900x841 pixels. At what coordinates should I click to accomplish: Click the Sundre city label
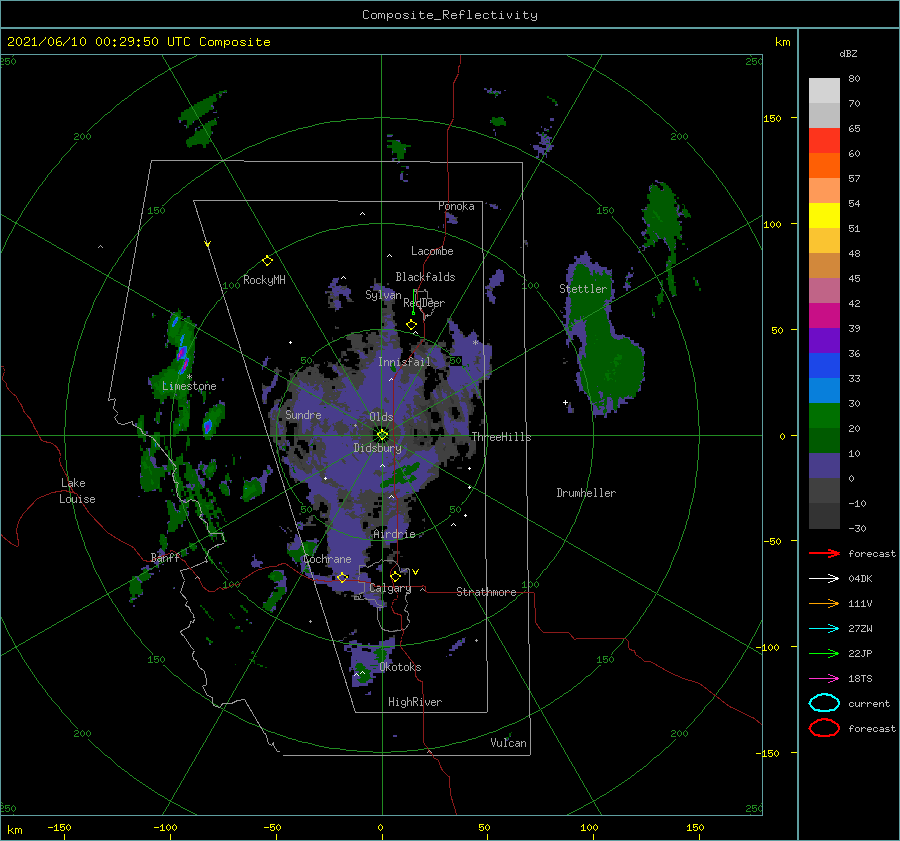click(304, 414)
